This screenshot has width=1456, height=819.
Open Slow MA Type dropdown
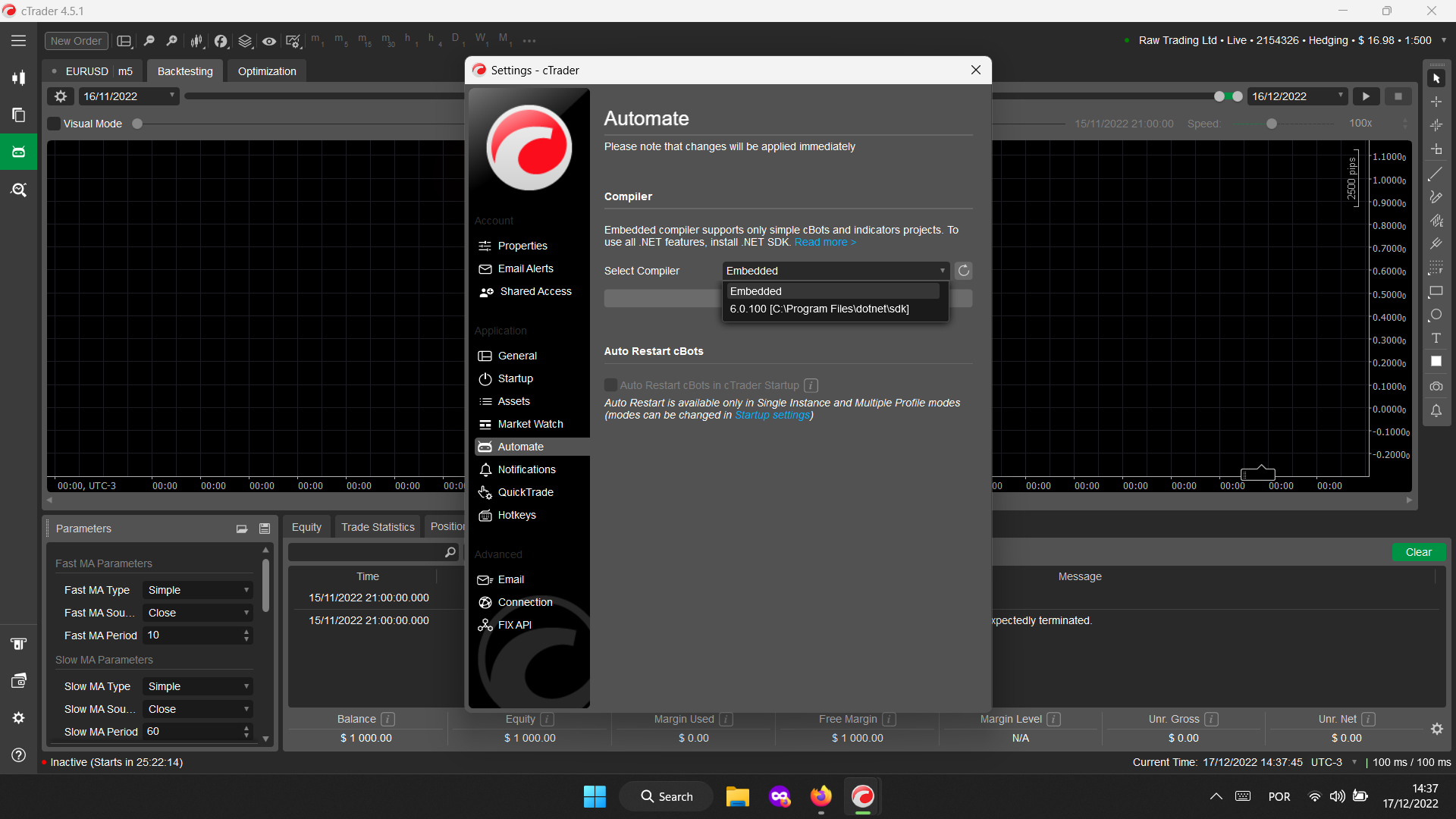pyautogui.click(x=198, y=686)
